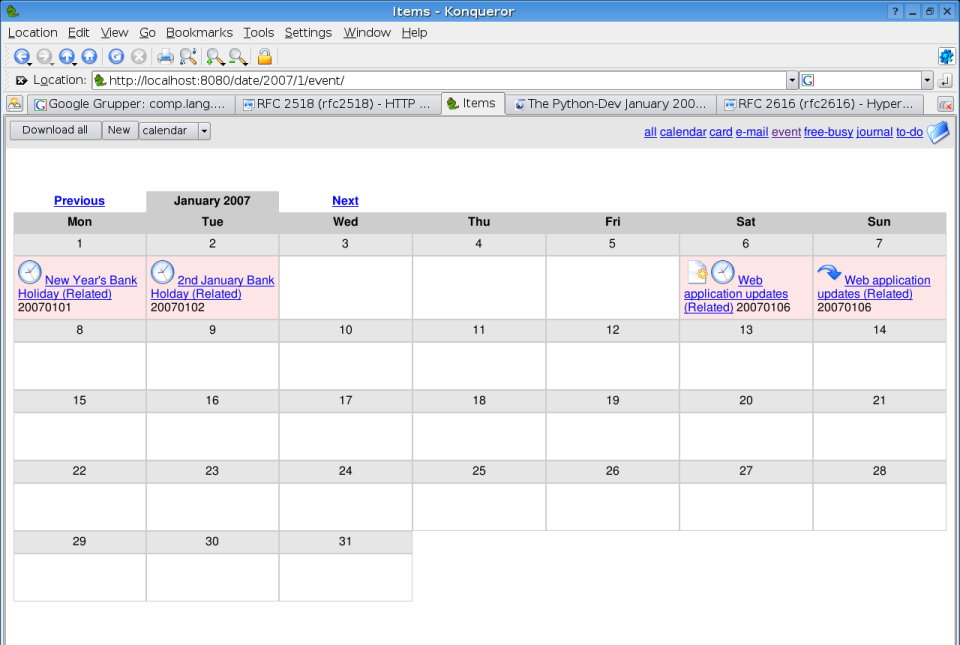
Task: Open the Bookmarks menu
Action: pos(199,32)
